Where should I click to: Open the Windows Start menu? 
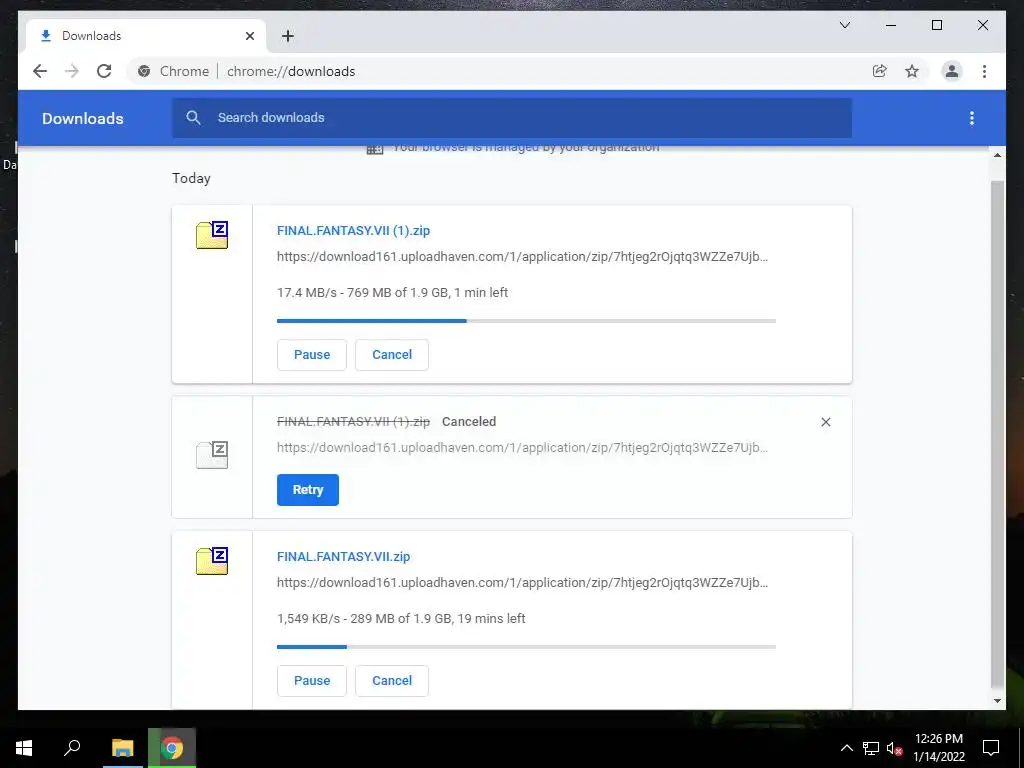[24, 748]
